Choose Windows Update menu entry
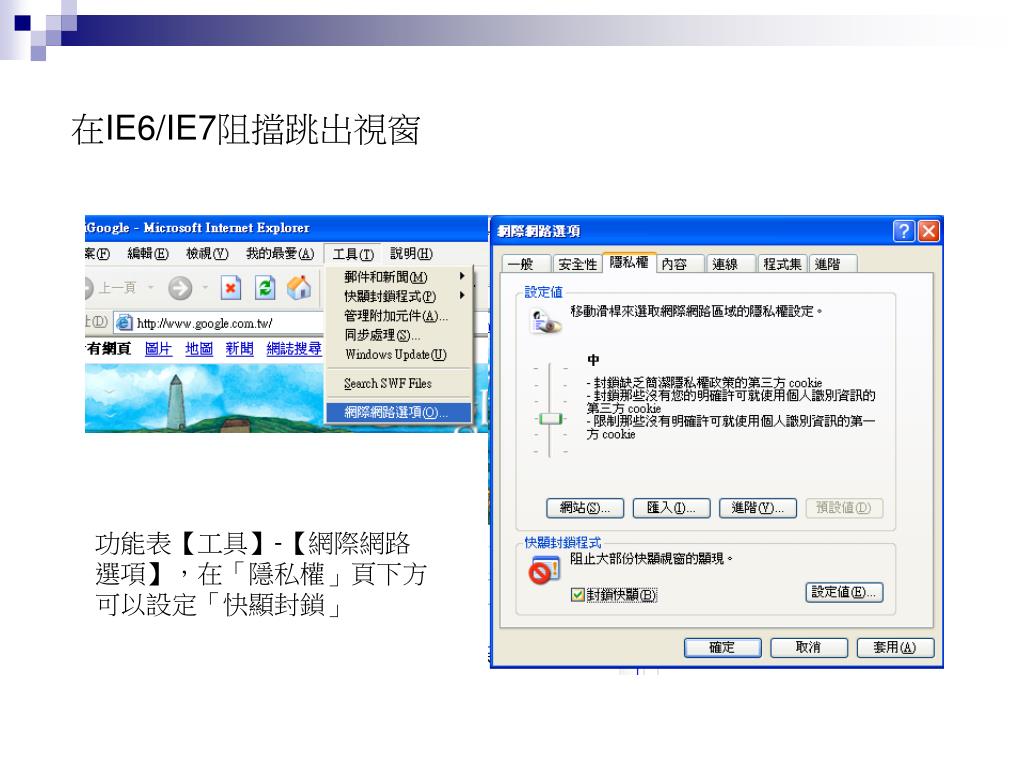The height and width of the screenshot is (768, 1024). [x=398, y=355]
